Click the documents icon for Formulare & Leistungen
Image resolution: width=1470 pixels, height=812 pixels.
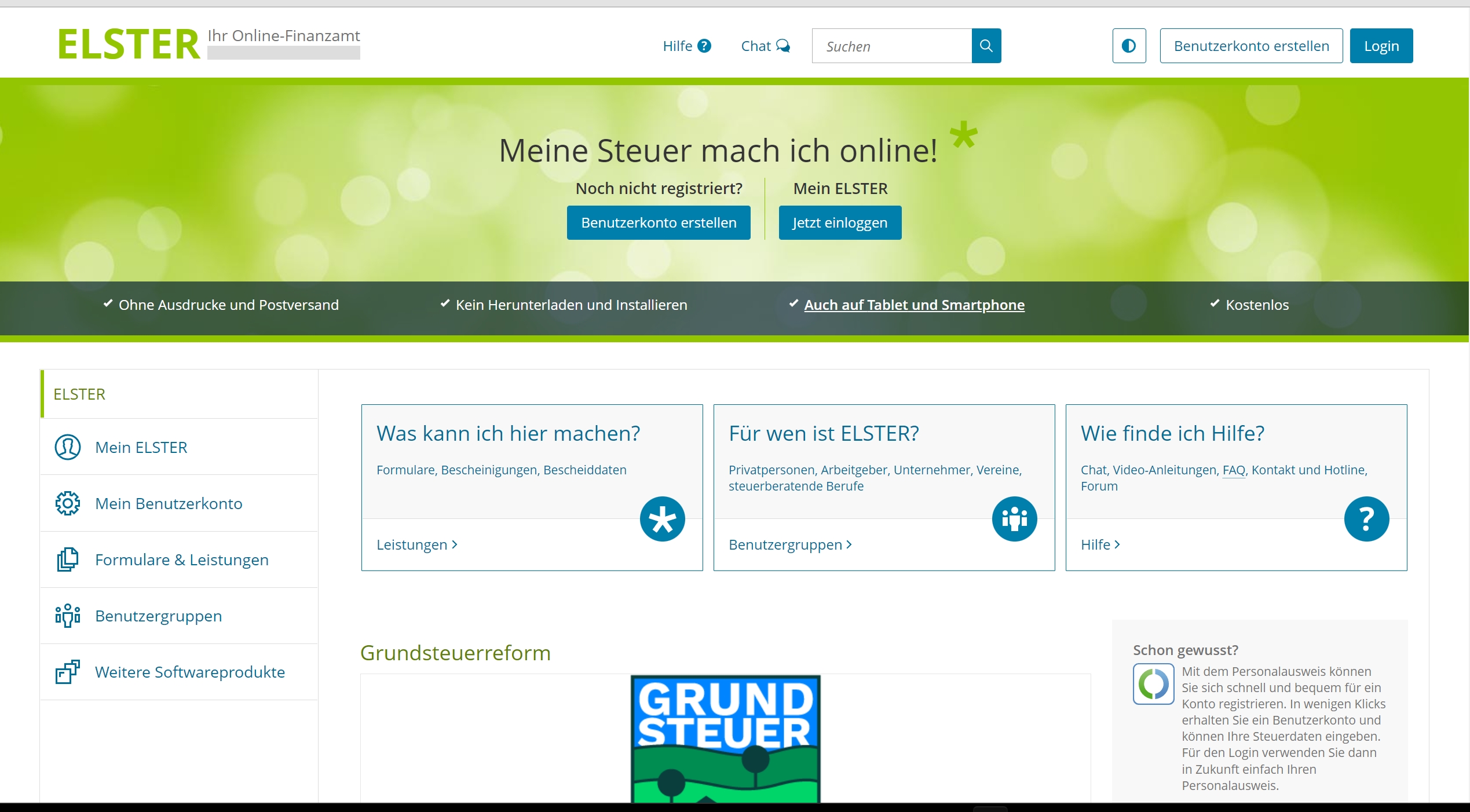point(68,559)
